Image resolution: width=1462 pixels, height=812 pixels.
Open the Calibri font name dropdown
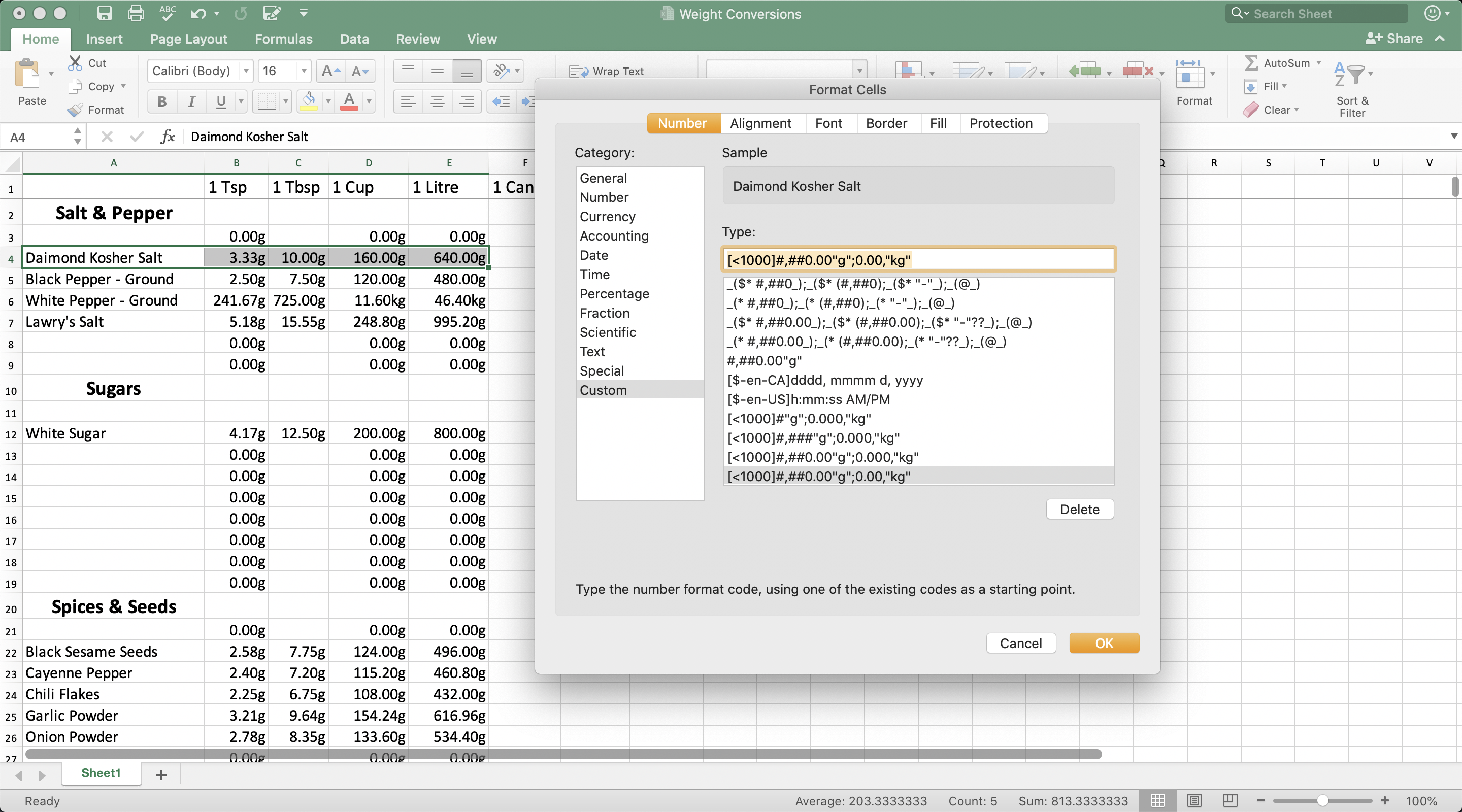click(x=246, y=71)
